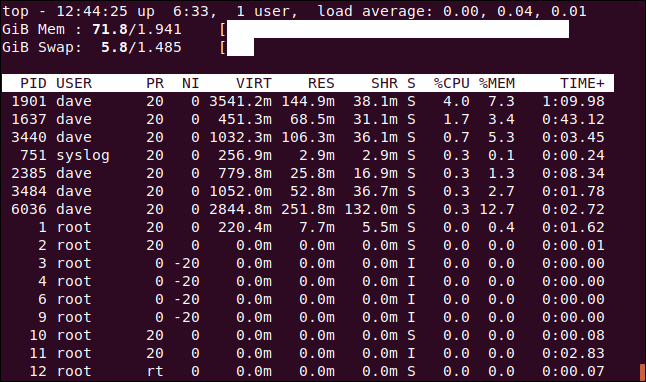Click VIRT value 779.8m
Image resolution: width=646 pixels, height=382 pixels.
tap(245, 173)
